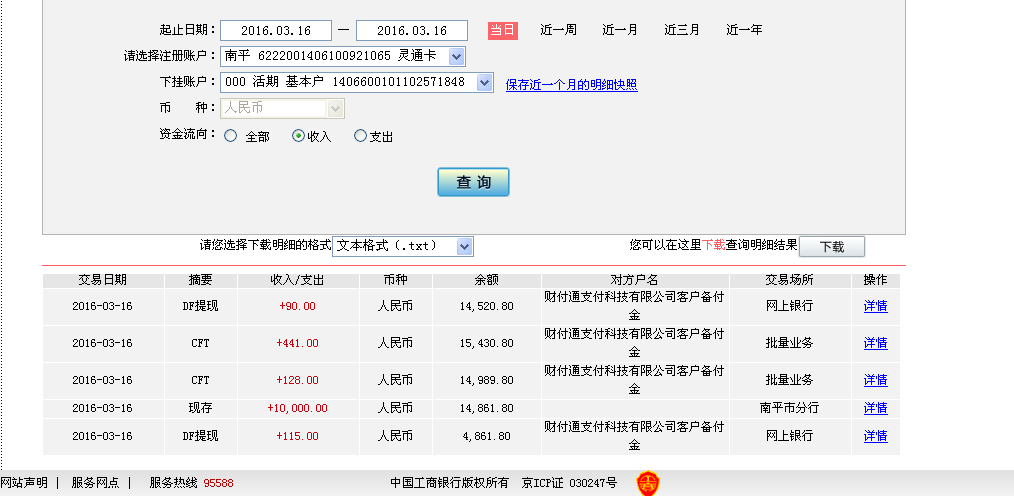Screen dimensions: 1014x496
Task: Select the 当日 date range shortcut
Action: (x=502, y=30)
